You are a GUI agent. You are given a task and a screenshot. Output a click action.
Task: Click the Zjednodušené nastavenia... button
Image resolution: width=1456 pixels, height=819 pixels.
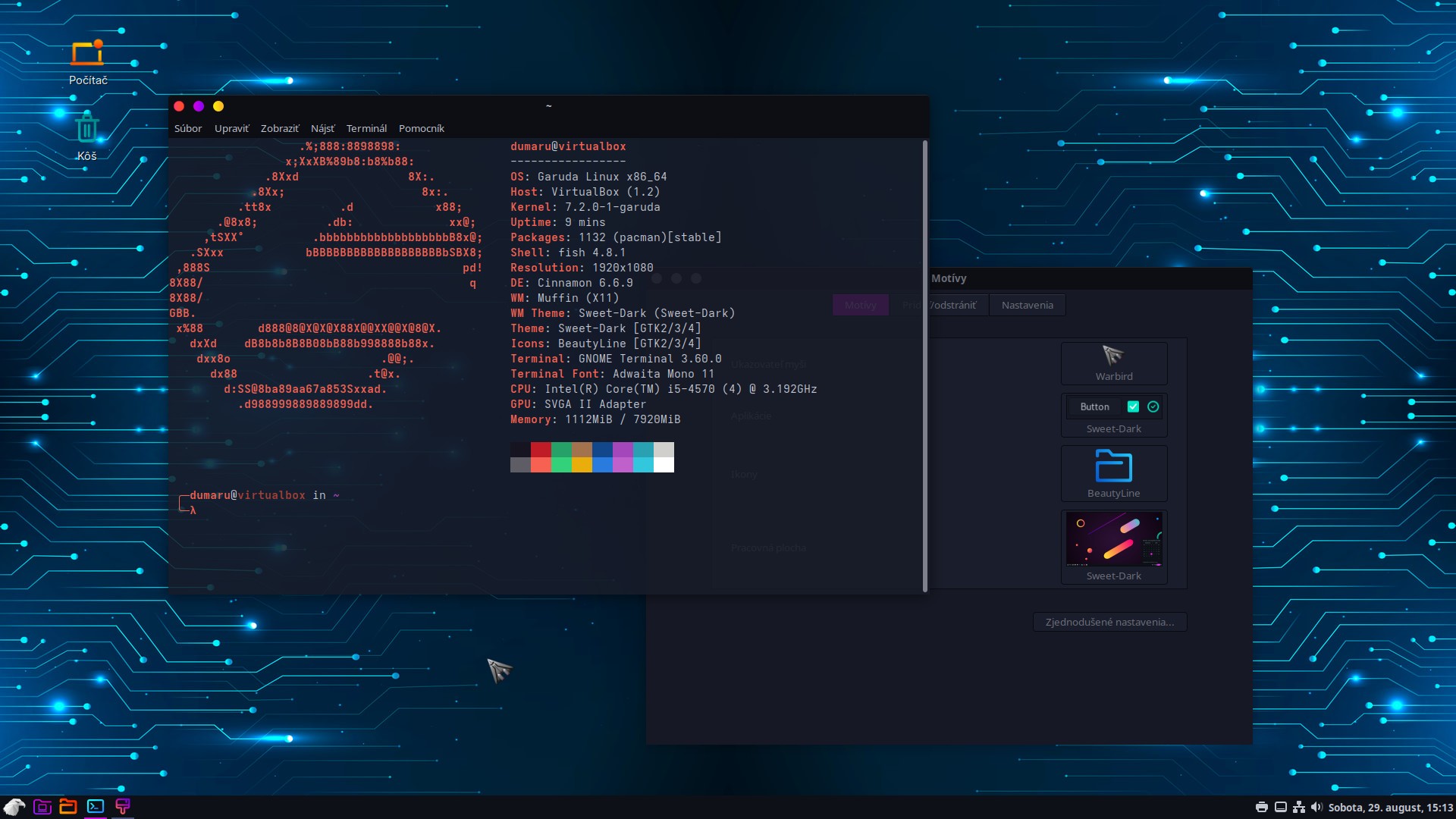pyautogui.click(x=1109, y=622)
